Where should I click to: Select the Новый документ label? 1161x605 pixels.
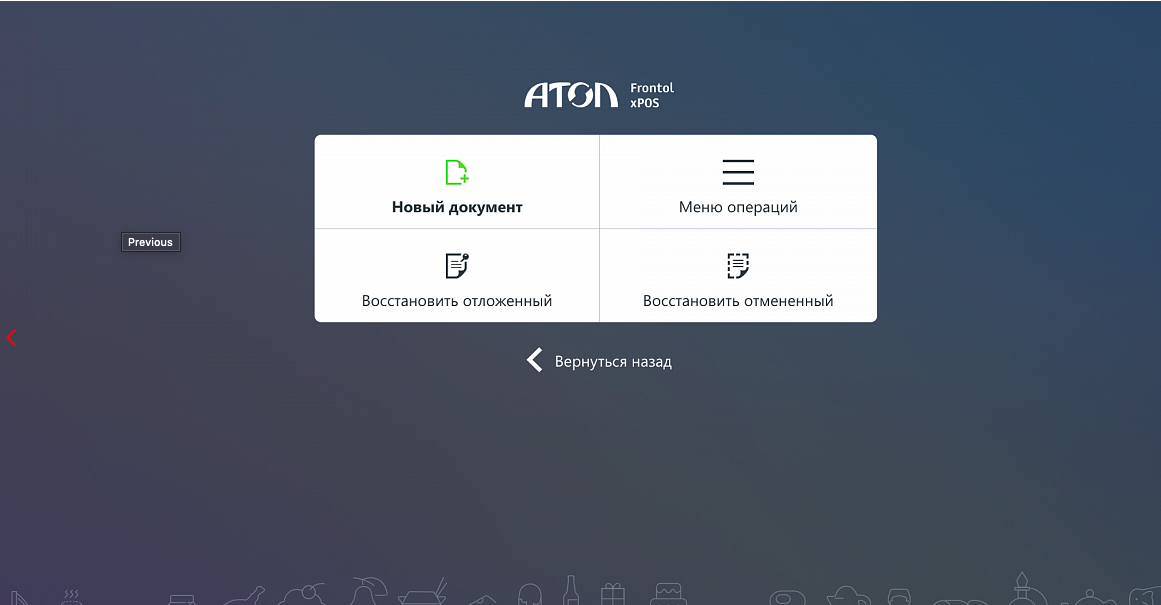pos(457,207)
